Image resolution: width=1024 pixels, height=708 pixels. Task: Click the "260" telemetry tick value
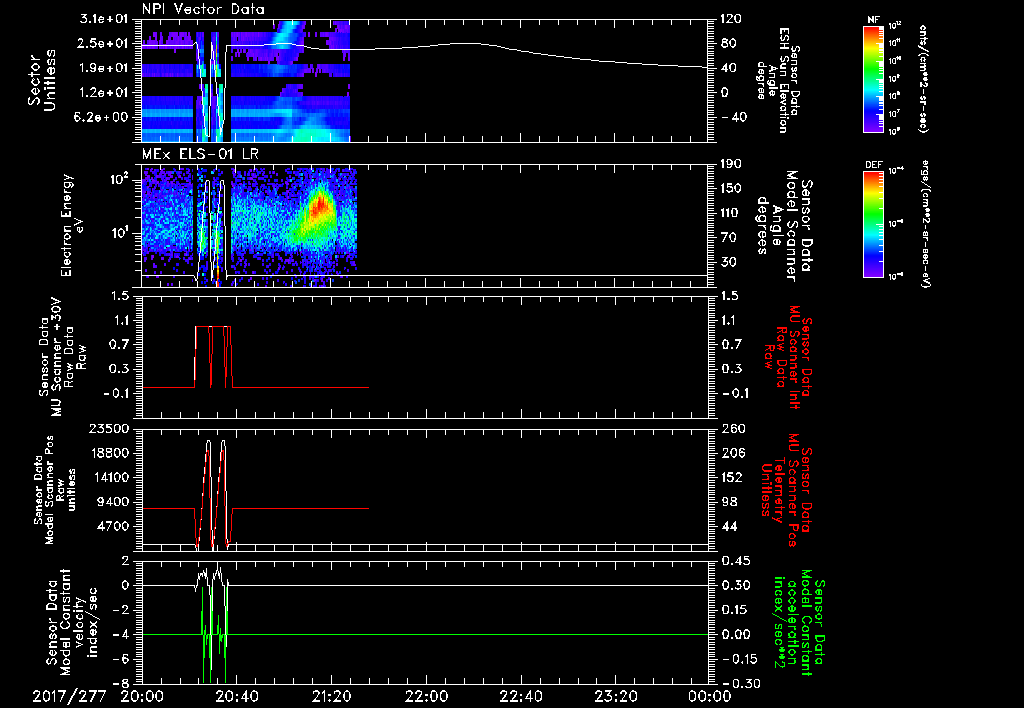pos(731,428)
